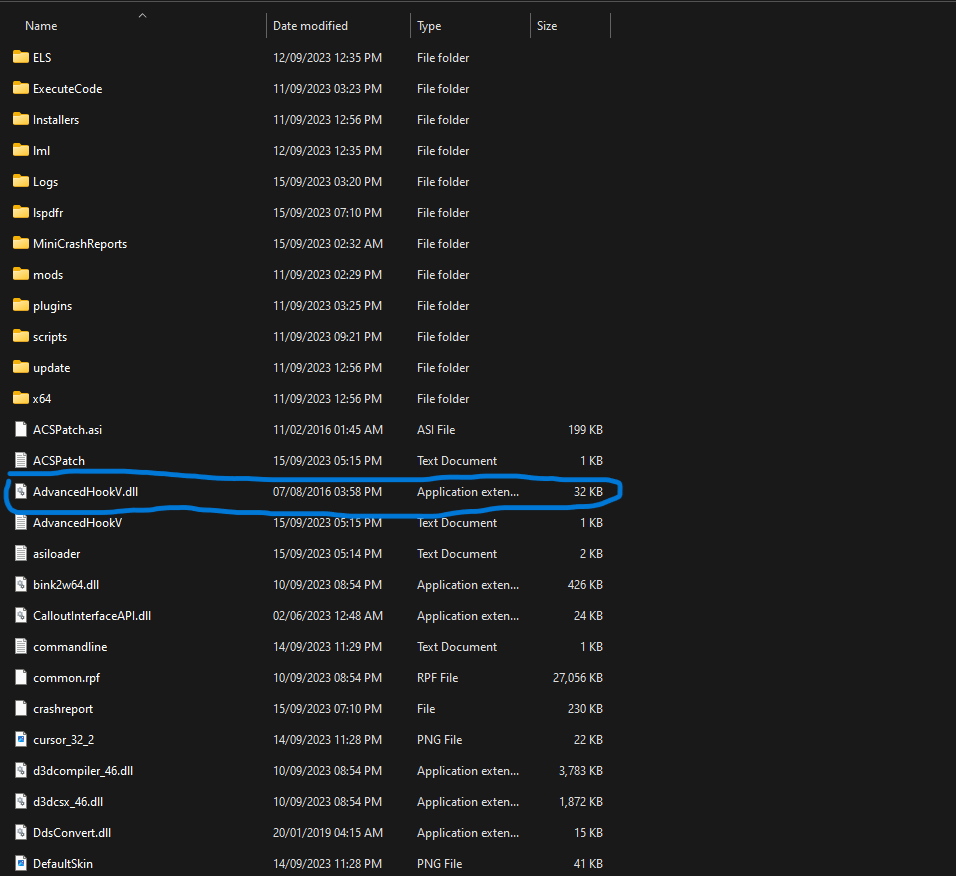Viewport: 956px width, 876px height.
Task: Select the crashreport file name
Action: (x=63, y=709)
